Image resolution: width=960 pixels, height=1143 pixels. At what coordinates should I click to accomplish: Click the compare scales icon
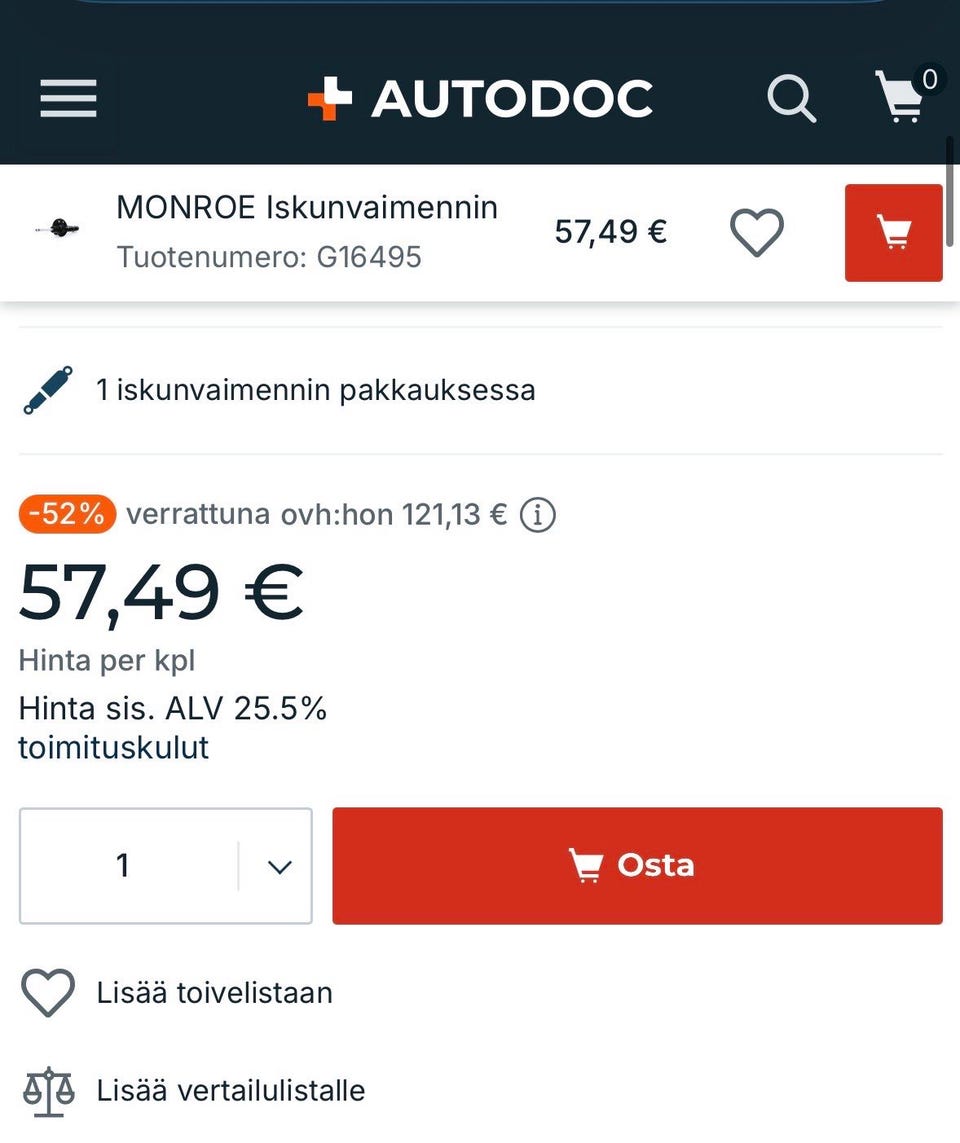48,1090
